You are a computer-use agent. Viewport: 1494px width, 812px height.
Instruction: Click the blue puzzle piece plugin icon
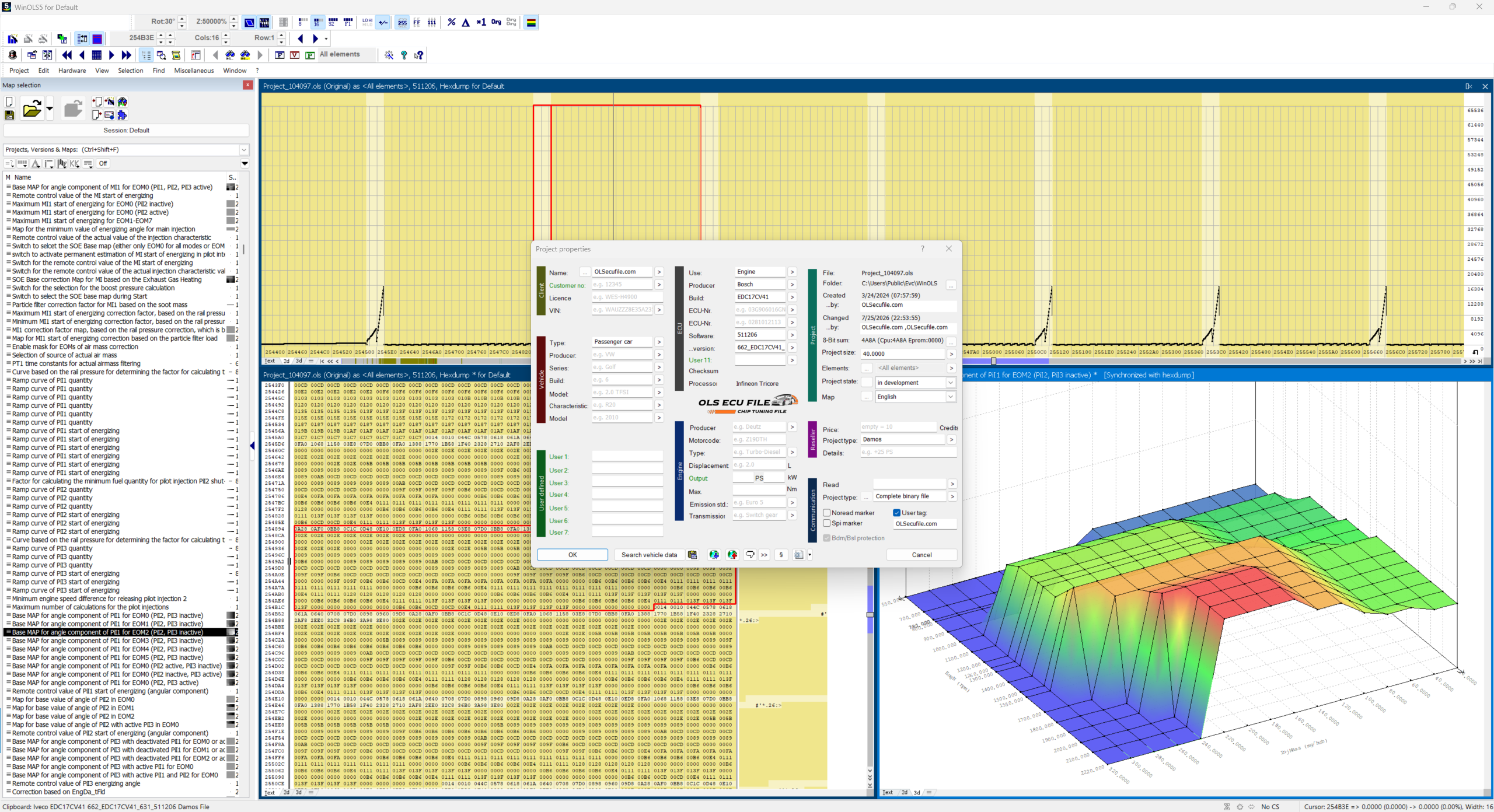[122, 115]
